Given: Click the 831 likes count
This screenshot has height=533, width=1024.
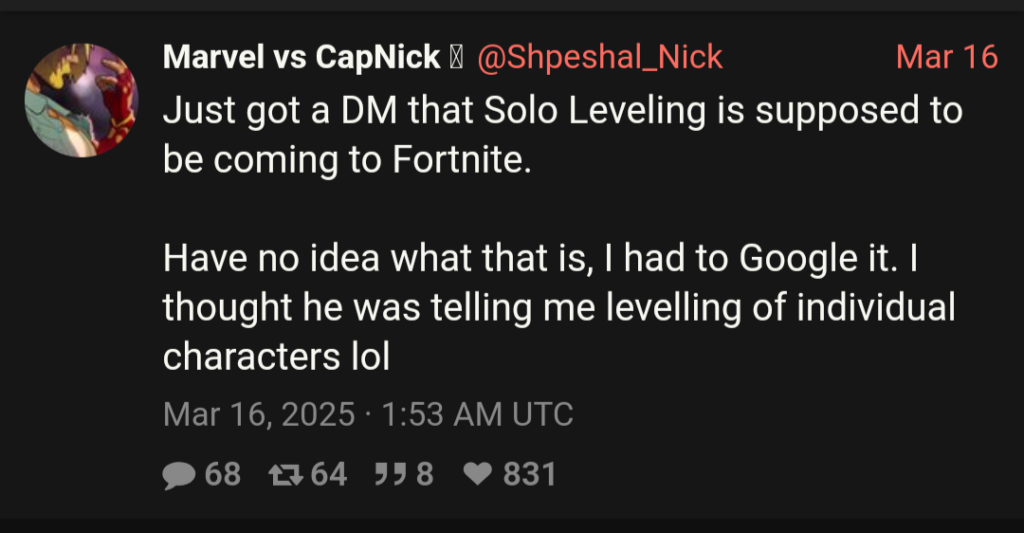Looking at the screenshot, I should click(529, 473).
